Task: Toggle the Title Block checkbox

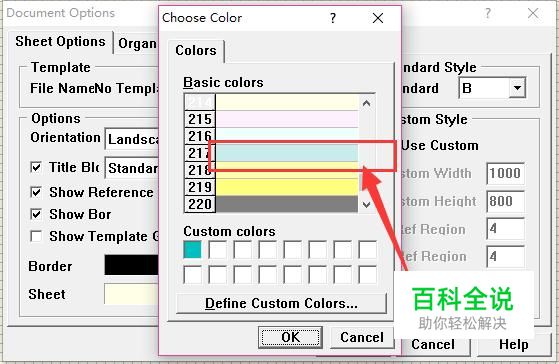Action: pyautogui.click(x=36, y=167)
